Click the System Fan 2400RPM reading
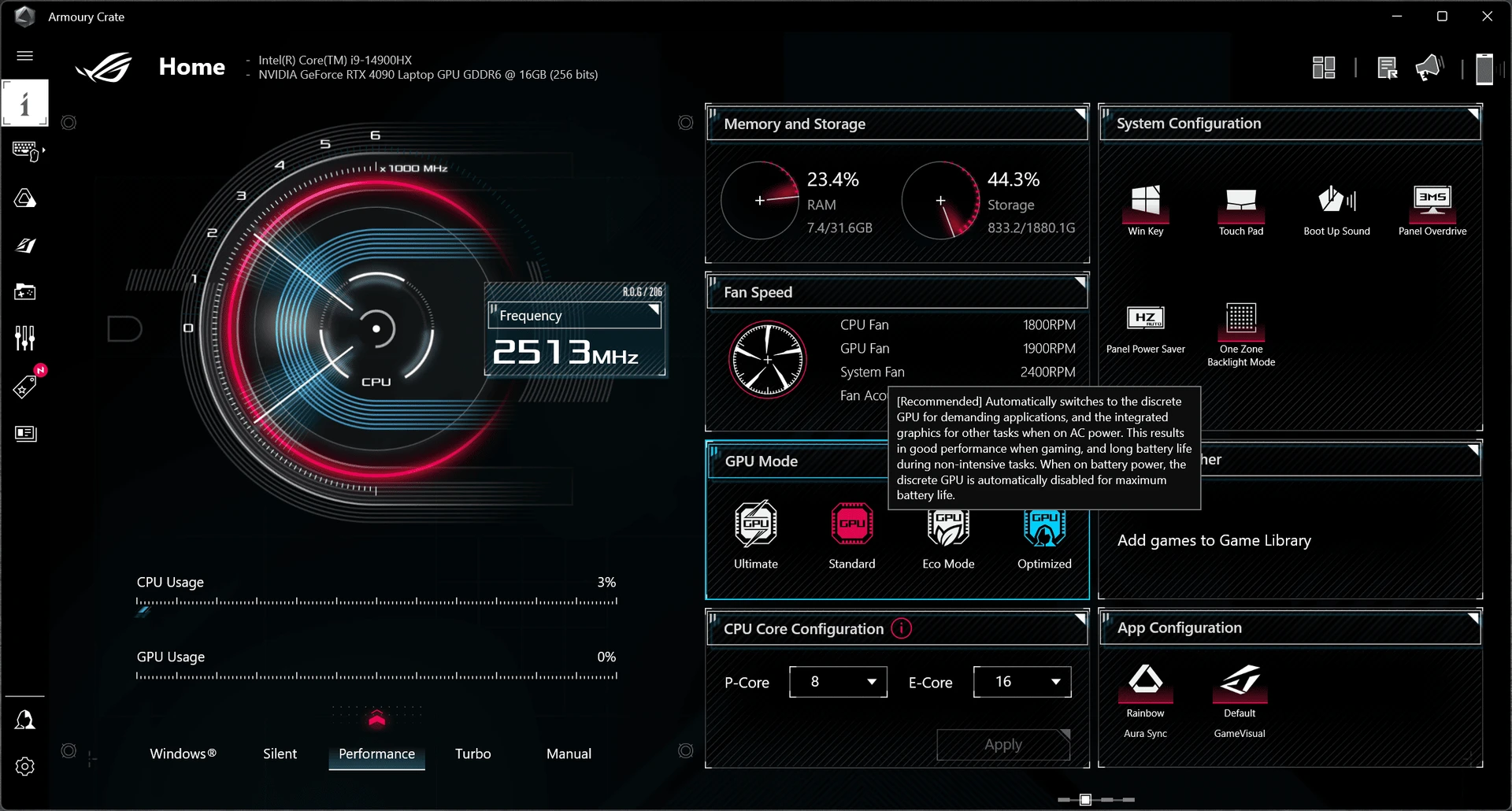 [958, 372]
